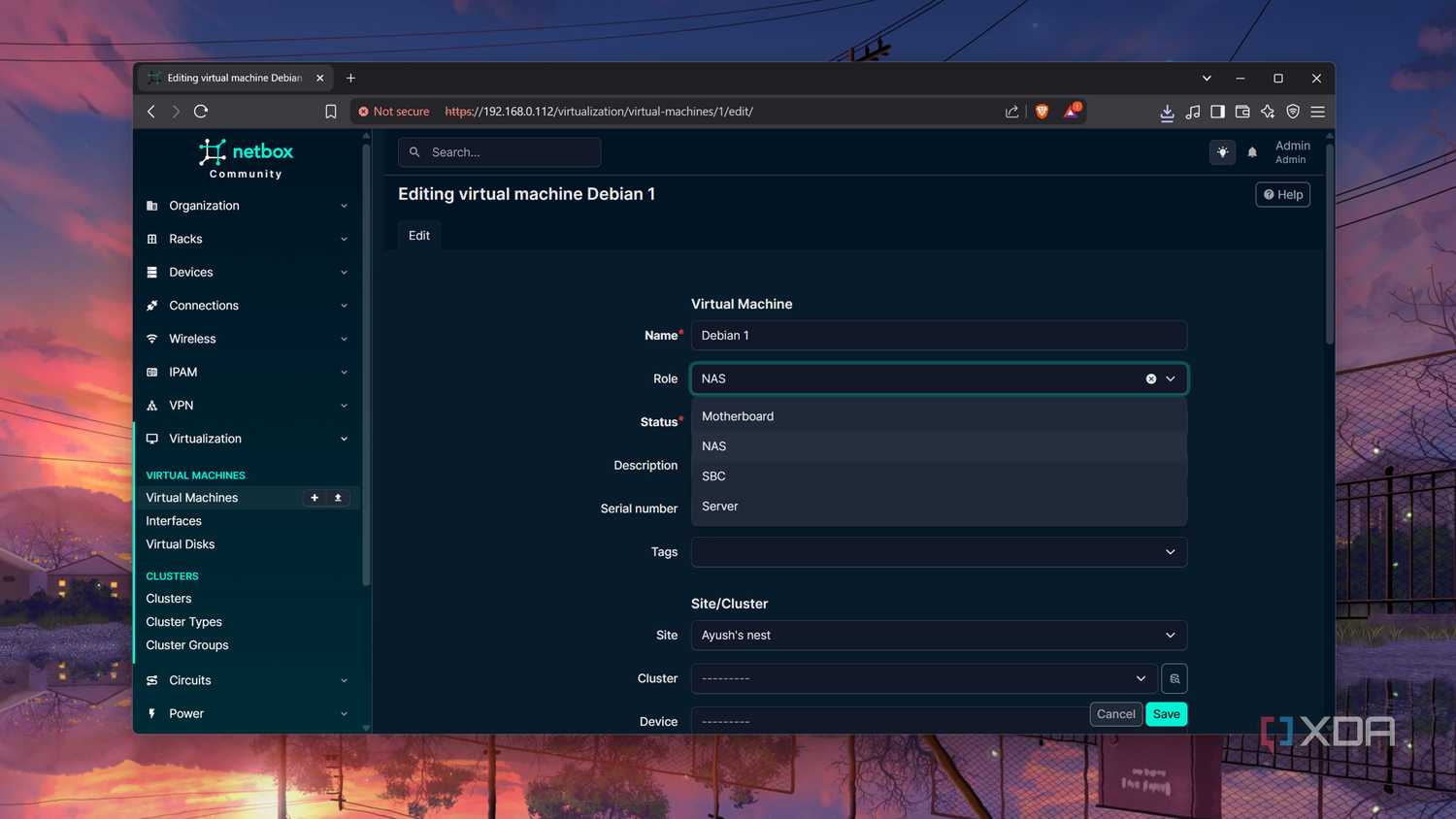Select Motherboard role option
Viewport: 1456px width, 819px height.
coord(939,416)
